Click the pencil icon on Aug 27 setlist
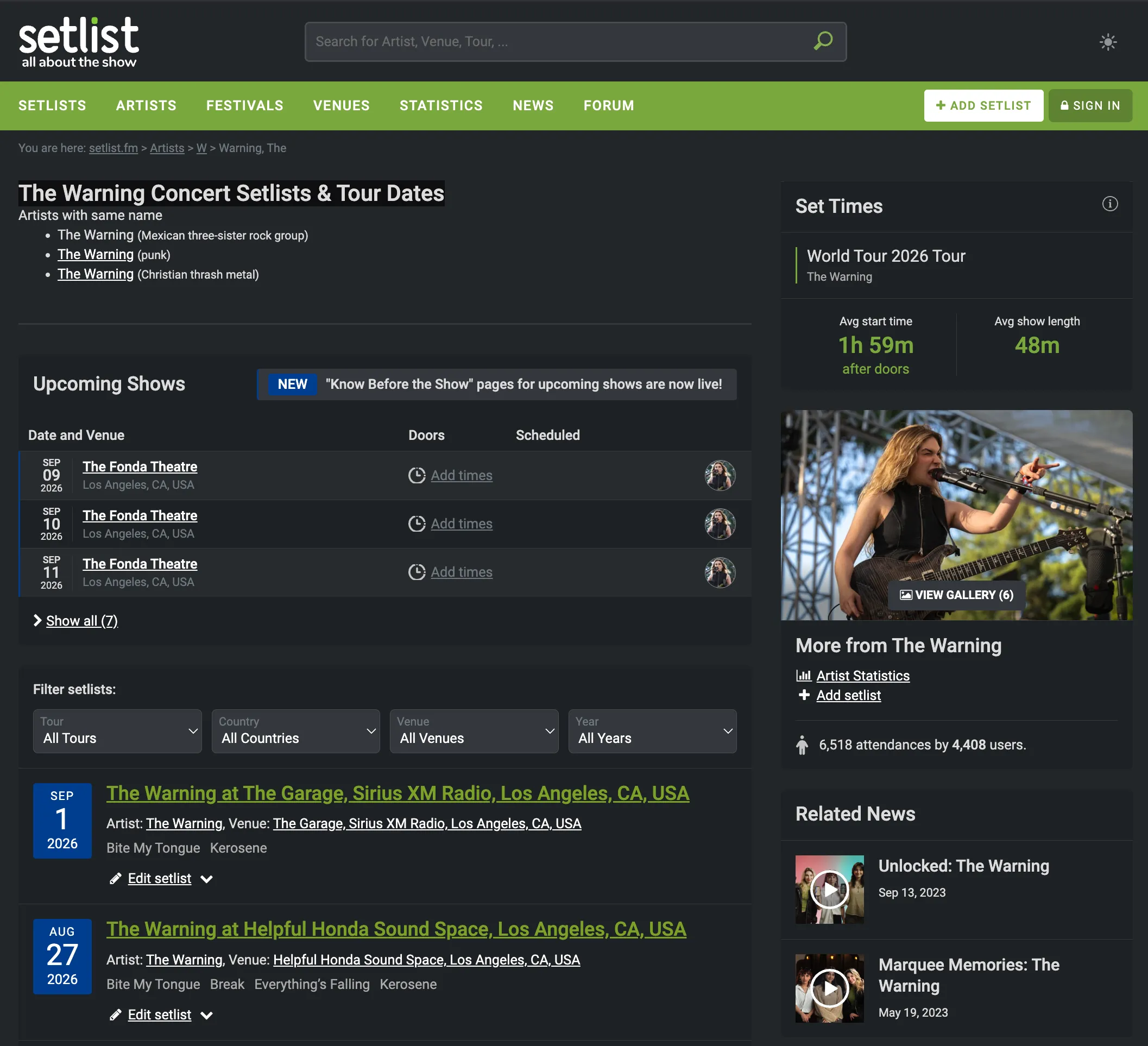Image resolution: width=1148 pixels, height=1046 pixels. pos(116,1015)
